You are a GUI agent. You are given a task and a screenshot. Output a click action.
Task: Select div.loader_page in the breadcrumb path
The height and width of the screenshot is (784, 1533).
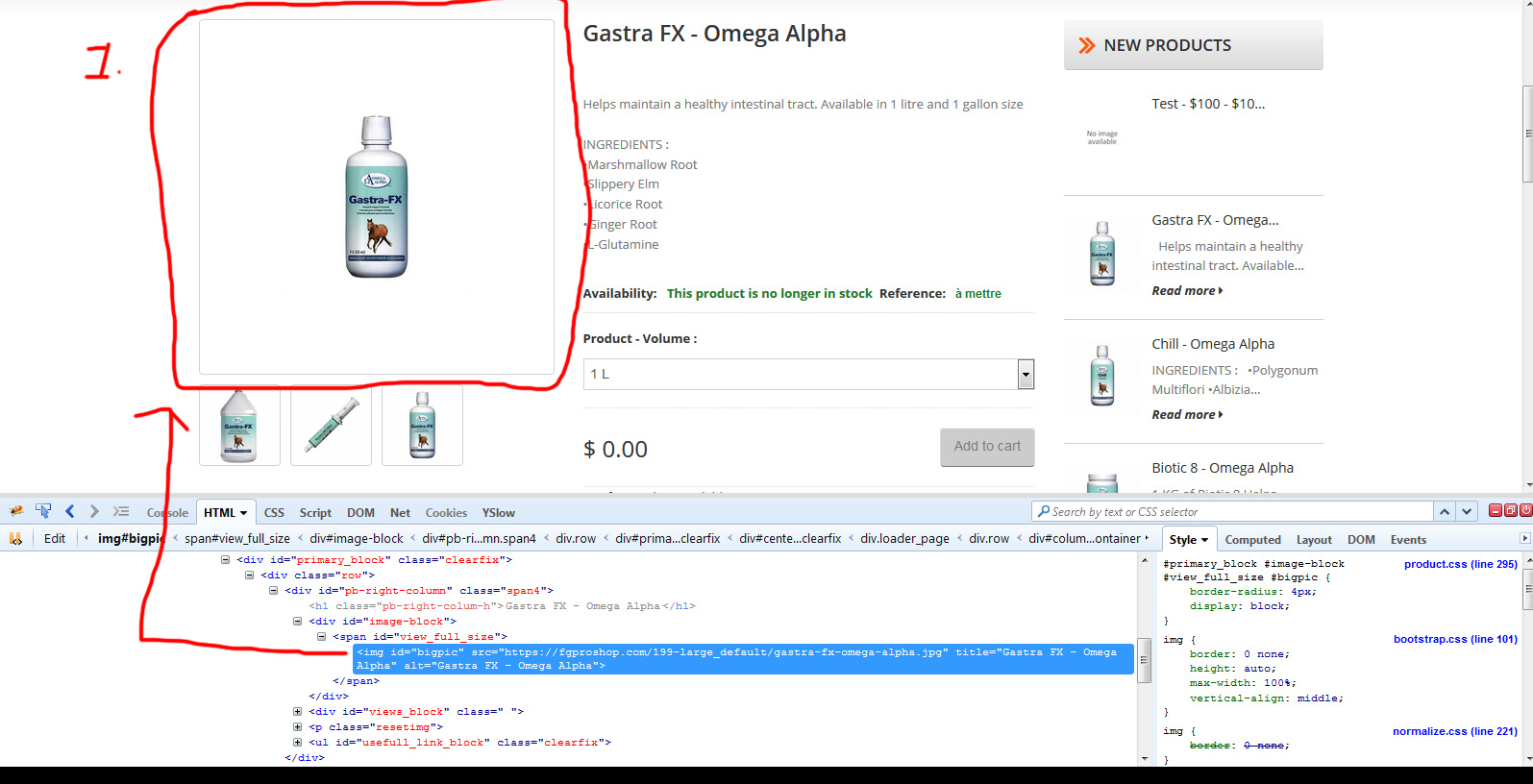pyautogui.click(x=904, y=539)
